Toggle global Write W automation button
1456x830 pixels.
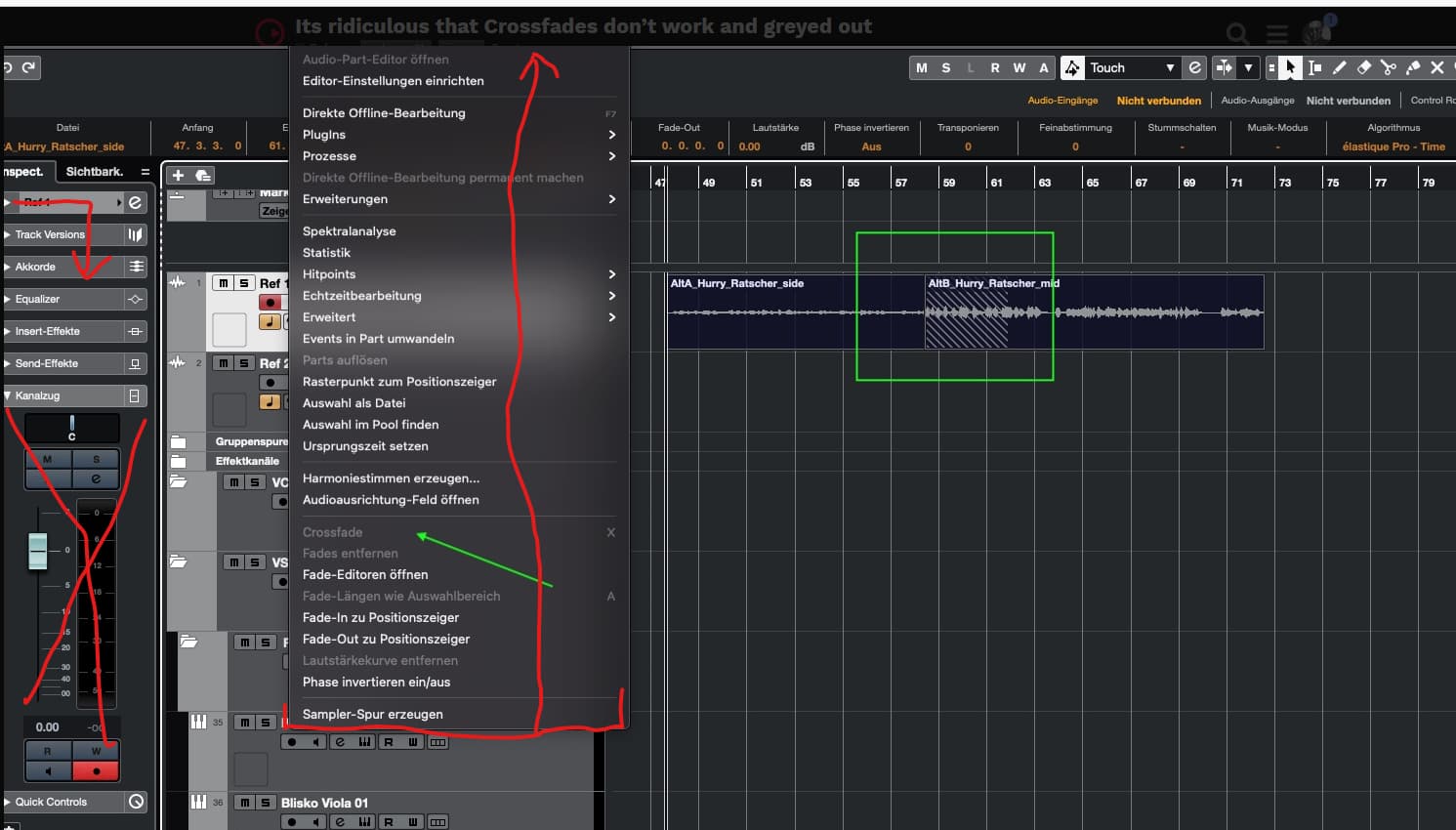tap(1019, 67)
